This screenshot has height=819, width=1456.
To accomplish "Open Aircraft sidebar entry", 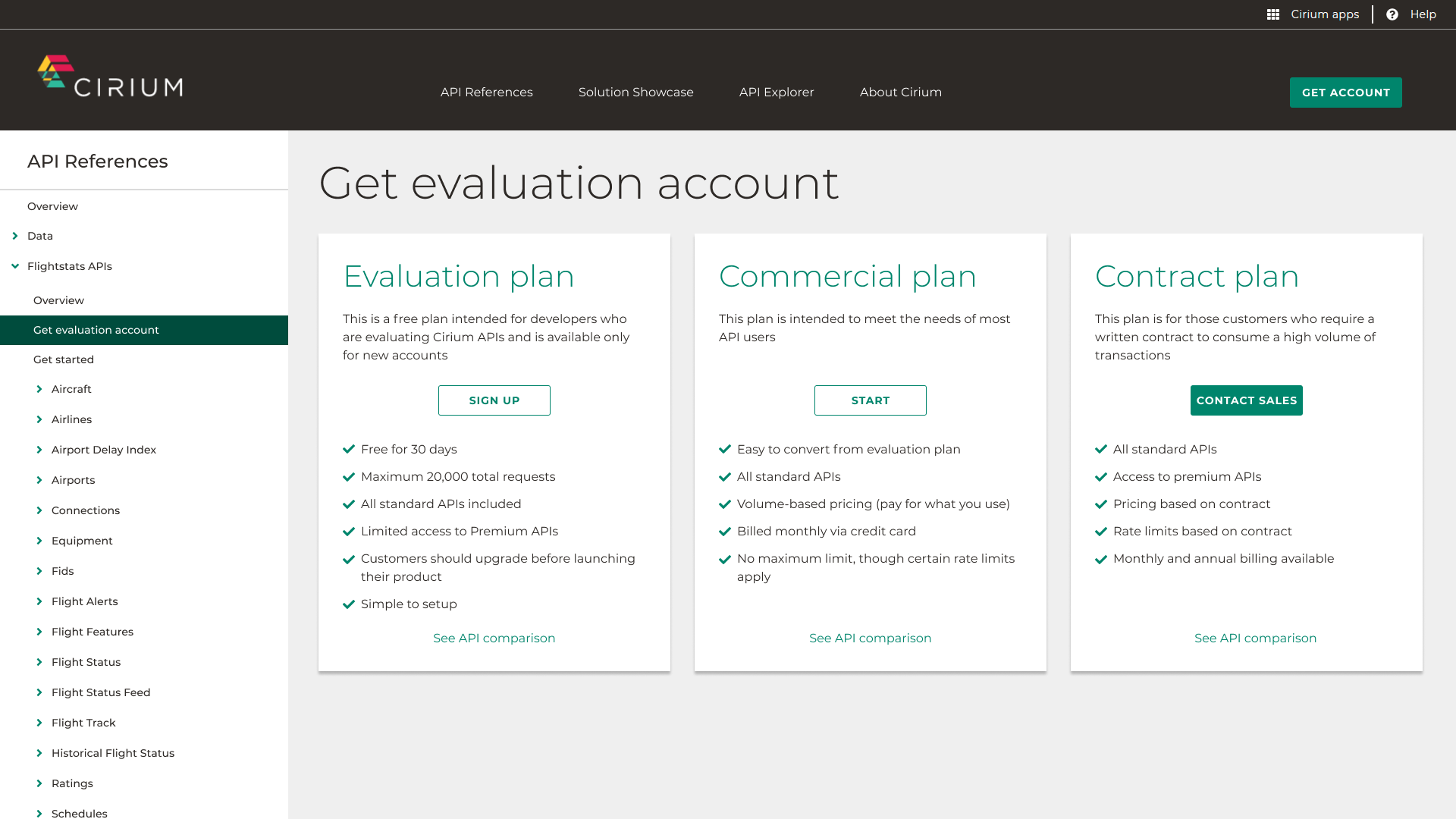I will click(x=71, y=389).
